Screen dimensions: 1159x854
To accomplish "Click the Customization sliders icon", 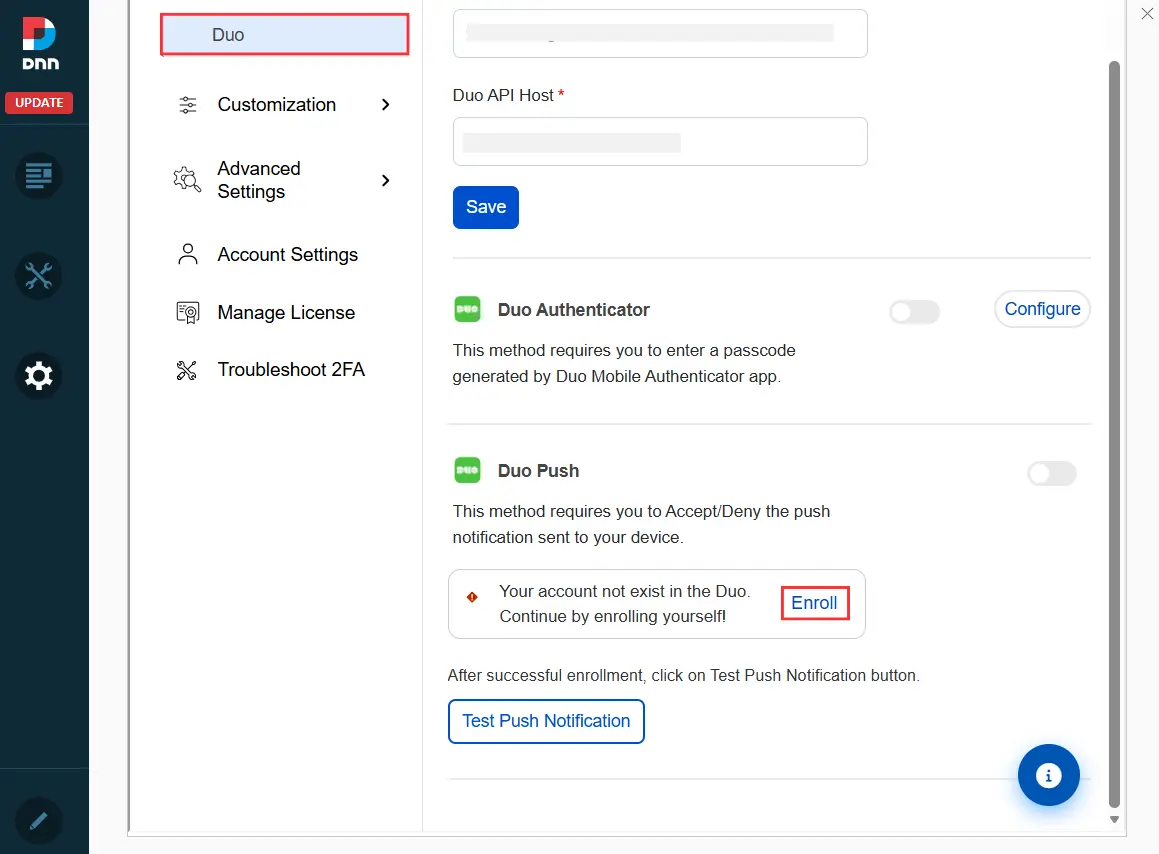I will pos(188,105).
